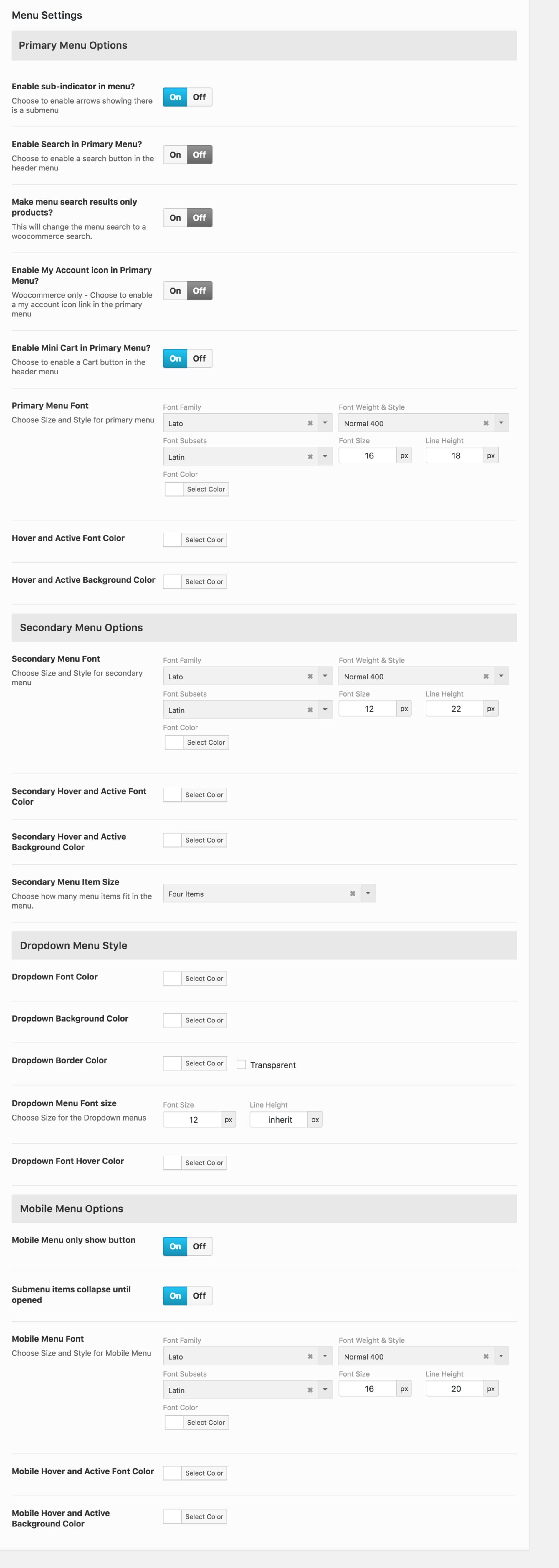The width and height of the screenshot is (559, 1568).
Task: Clear Primary Menu Font Subsets Latin selection
Action: (310, 457)
